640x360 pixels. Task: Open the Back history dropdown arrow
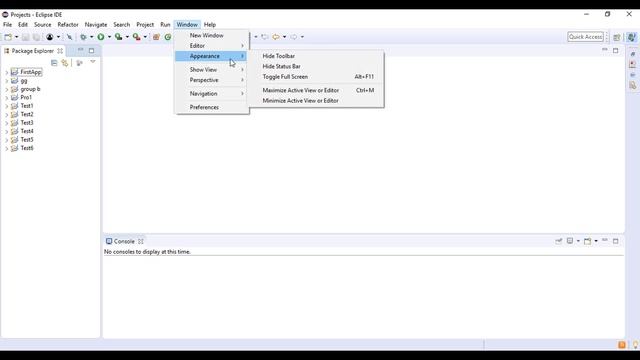point(284,37)
